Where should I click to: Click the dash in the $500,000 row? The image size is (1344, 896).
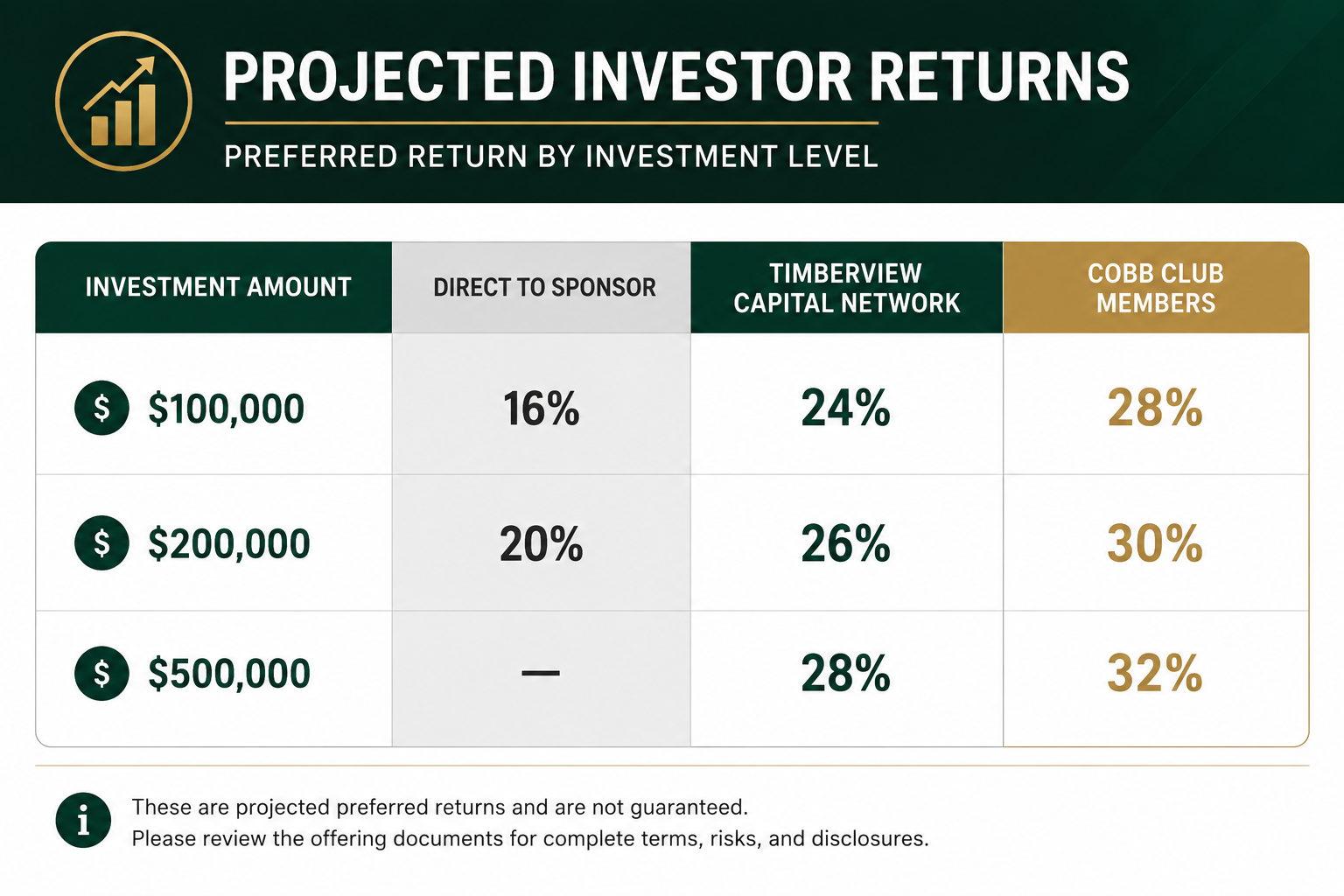click(541, 673)
